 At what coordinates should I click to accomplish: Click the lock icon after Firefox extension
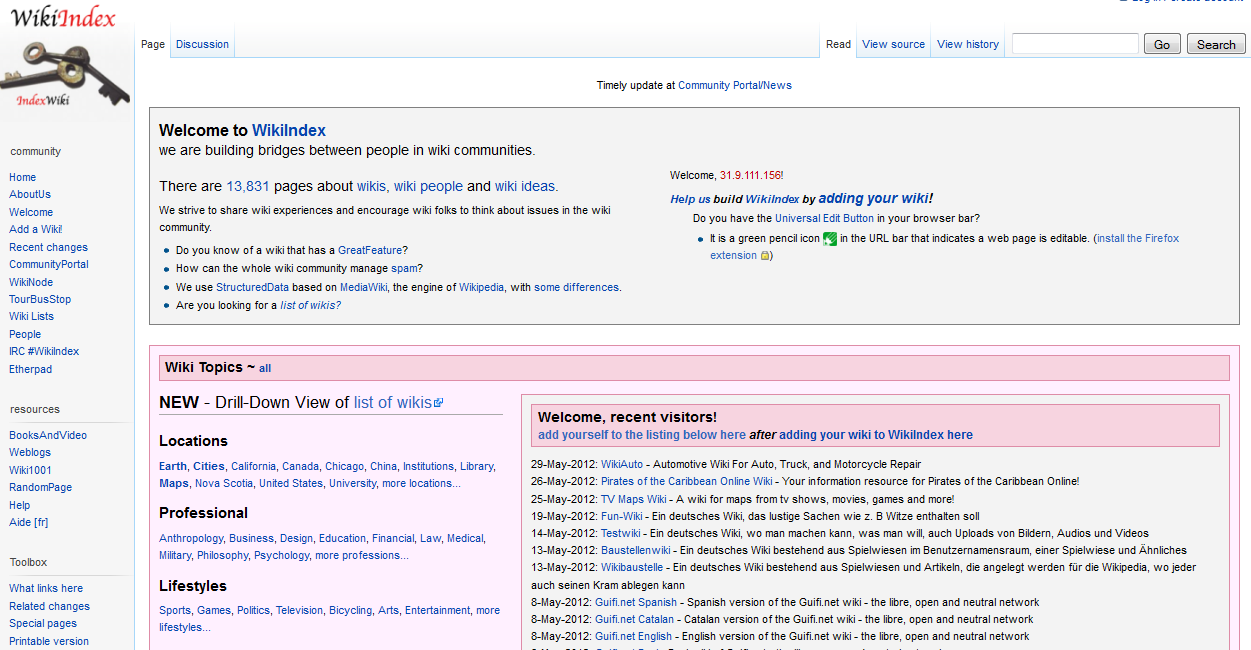pyautogui.click(x=765, y=256)
